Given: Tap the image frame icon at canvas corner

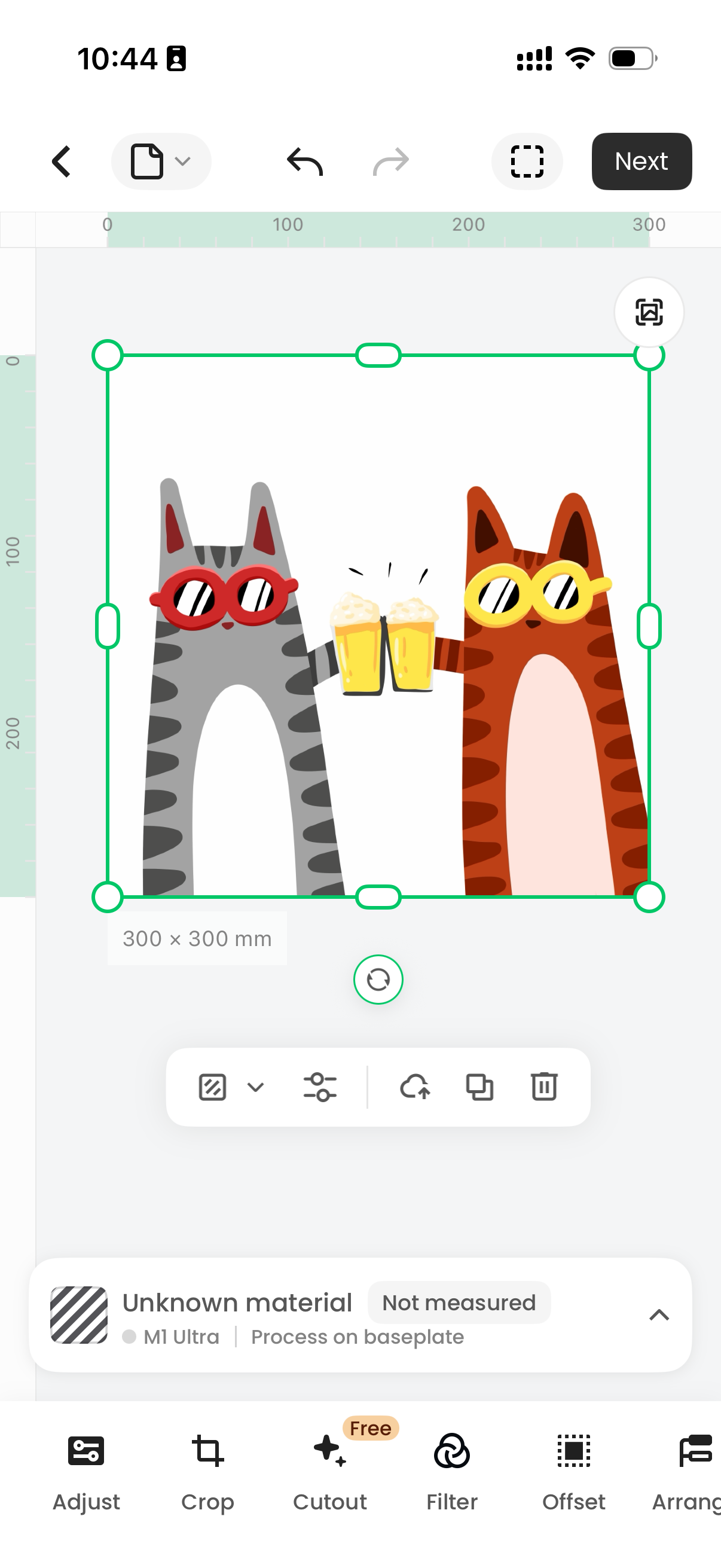Looking at the screenshot, I should coord(649,312).
